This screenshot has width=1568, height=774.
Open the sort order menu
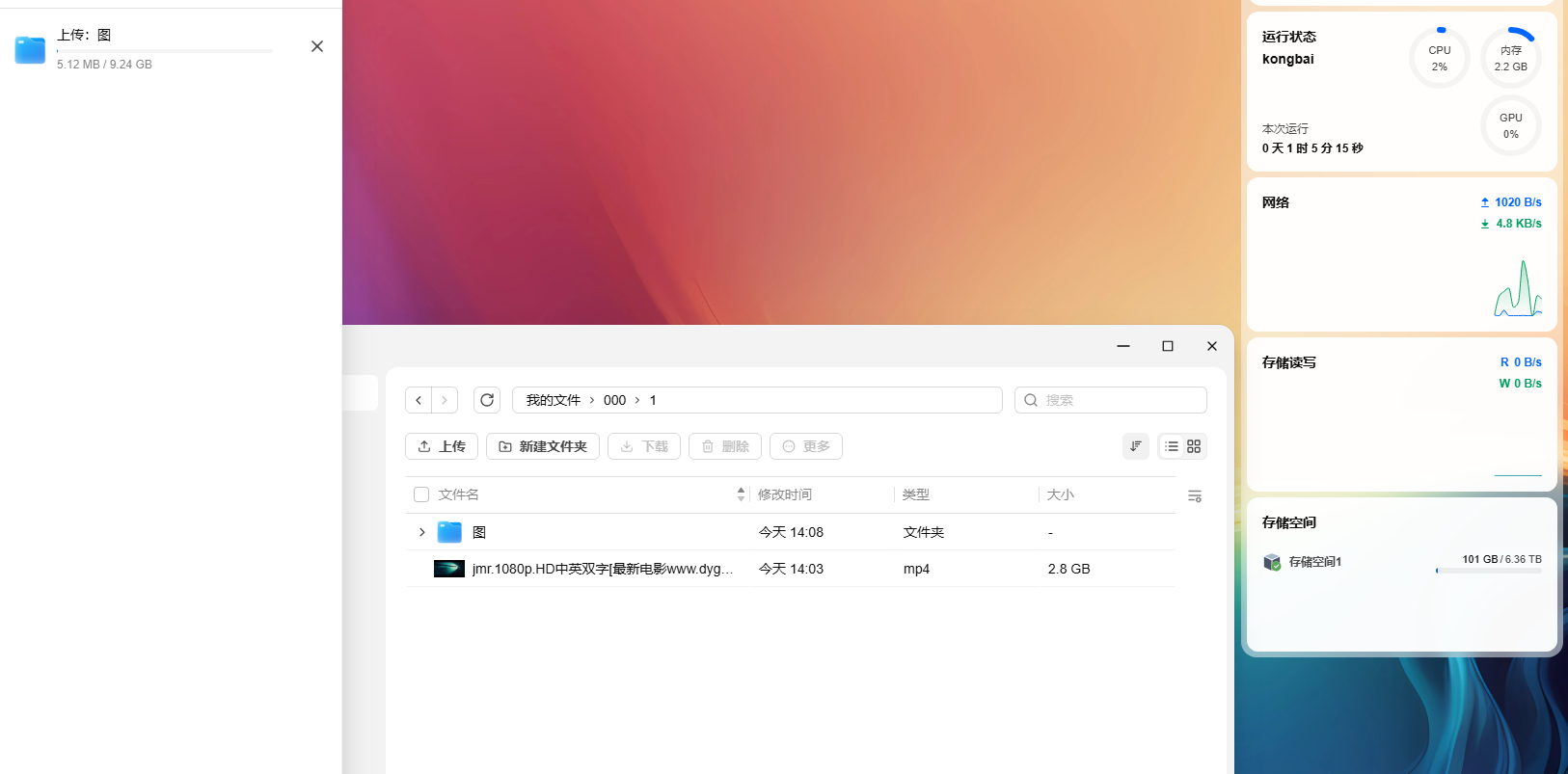[1136, 446]
